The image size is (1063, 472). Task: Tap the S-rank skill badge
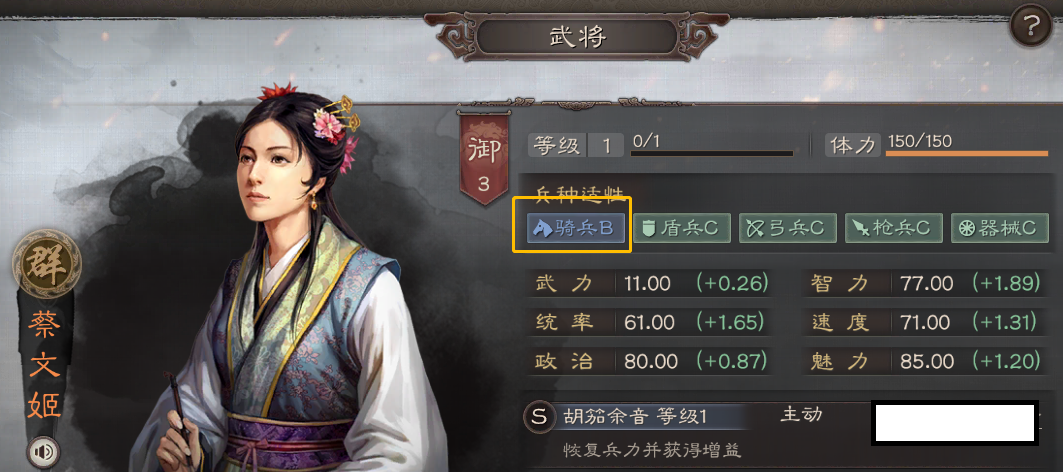[539, 417]
